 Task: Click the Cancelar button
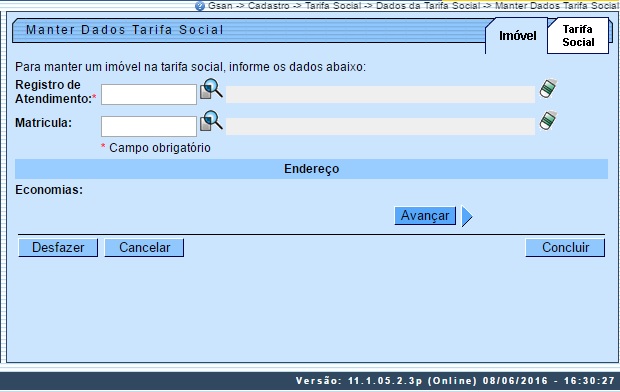(x=144, y=248)
